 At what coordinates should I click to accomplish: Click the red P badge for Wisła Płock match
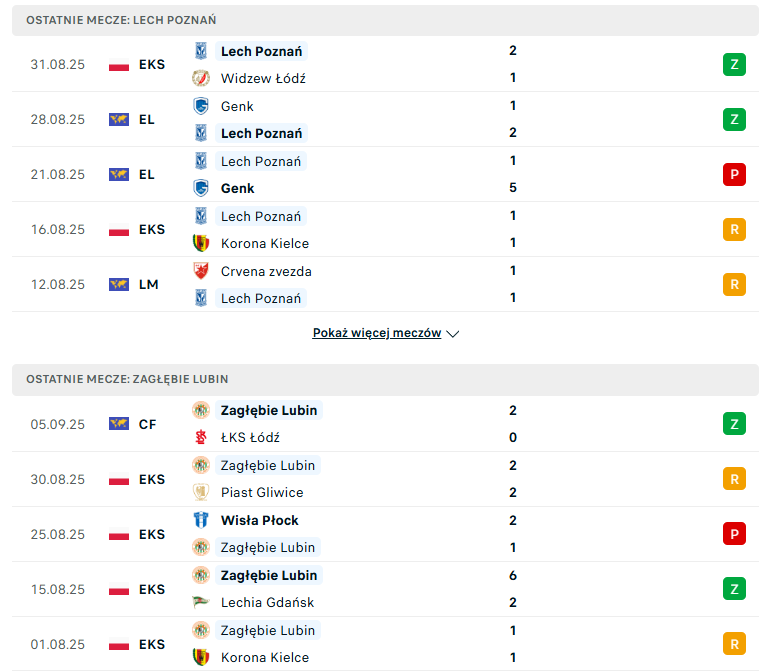pyautogui.click(x=734, y=534)
